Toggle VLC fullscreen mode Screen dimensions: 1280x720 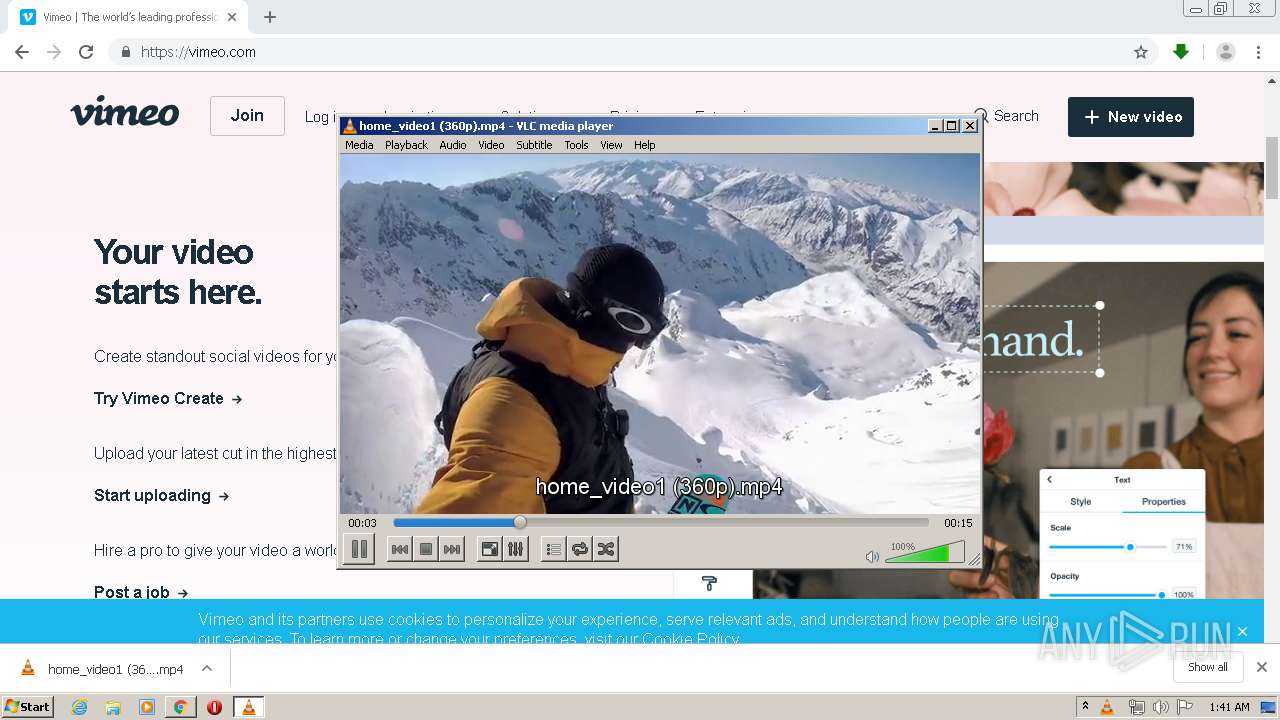click(489, 549)
